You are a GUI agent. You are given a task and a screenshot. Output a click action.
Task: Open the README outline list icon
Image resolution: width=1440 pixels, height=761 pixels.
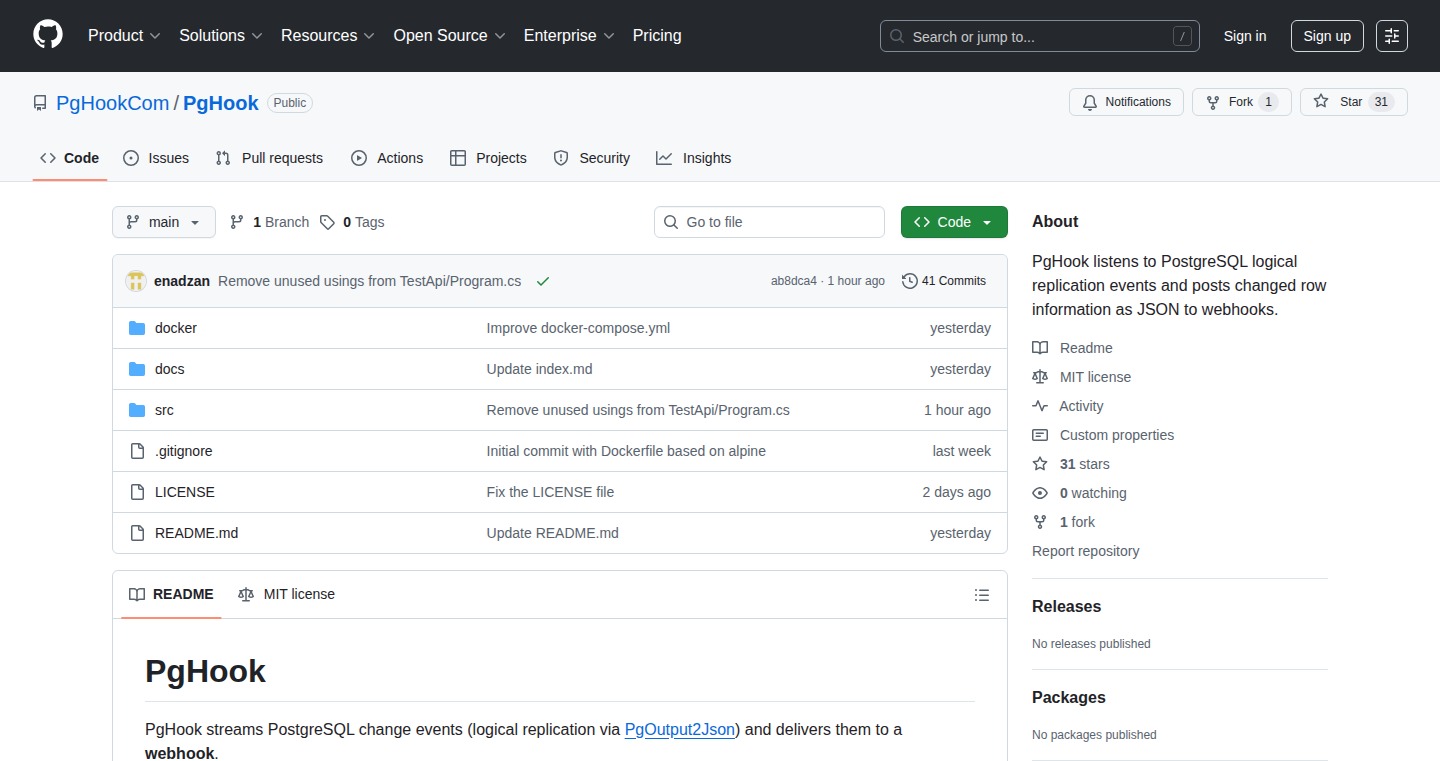(982, 595)
